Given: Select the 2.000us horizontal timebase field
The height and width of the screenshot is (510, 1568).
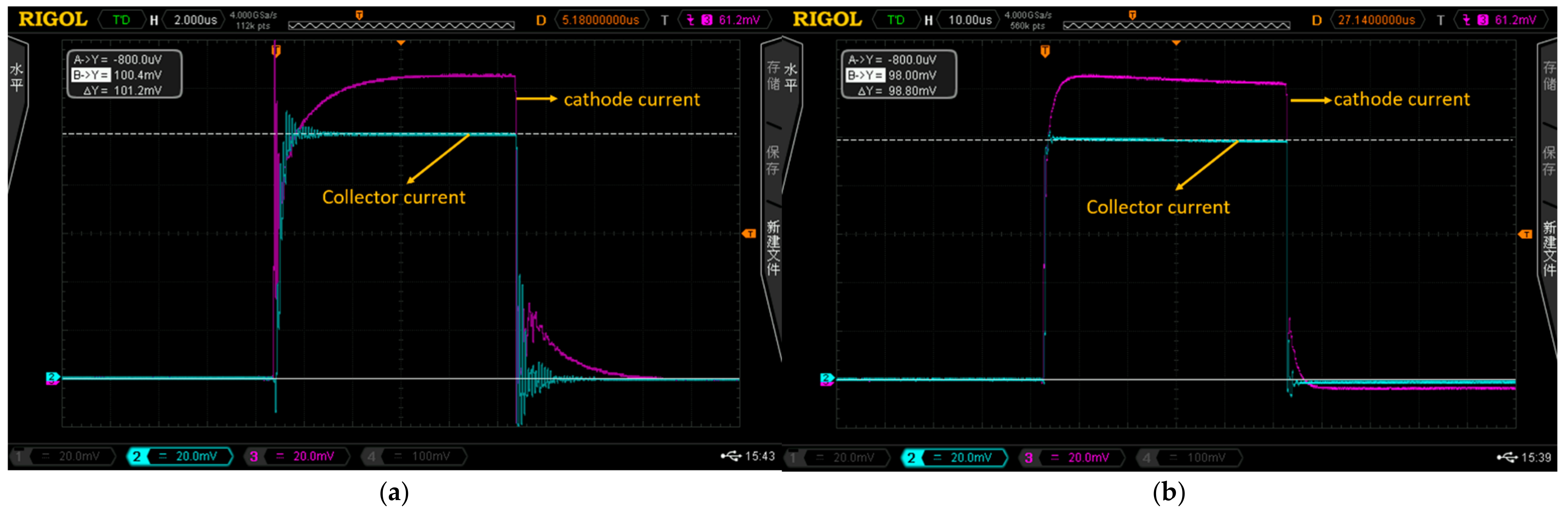Looking at the screenshot, I should 195,20.
